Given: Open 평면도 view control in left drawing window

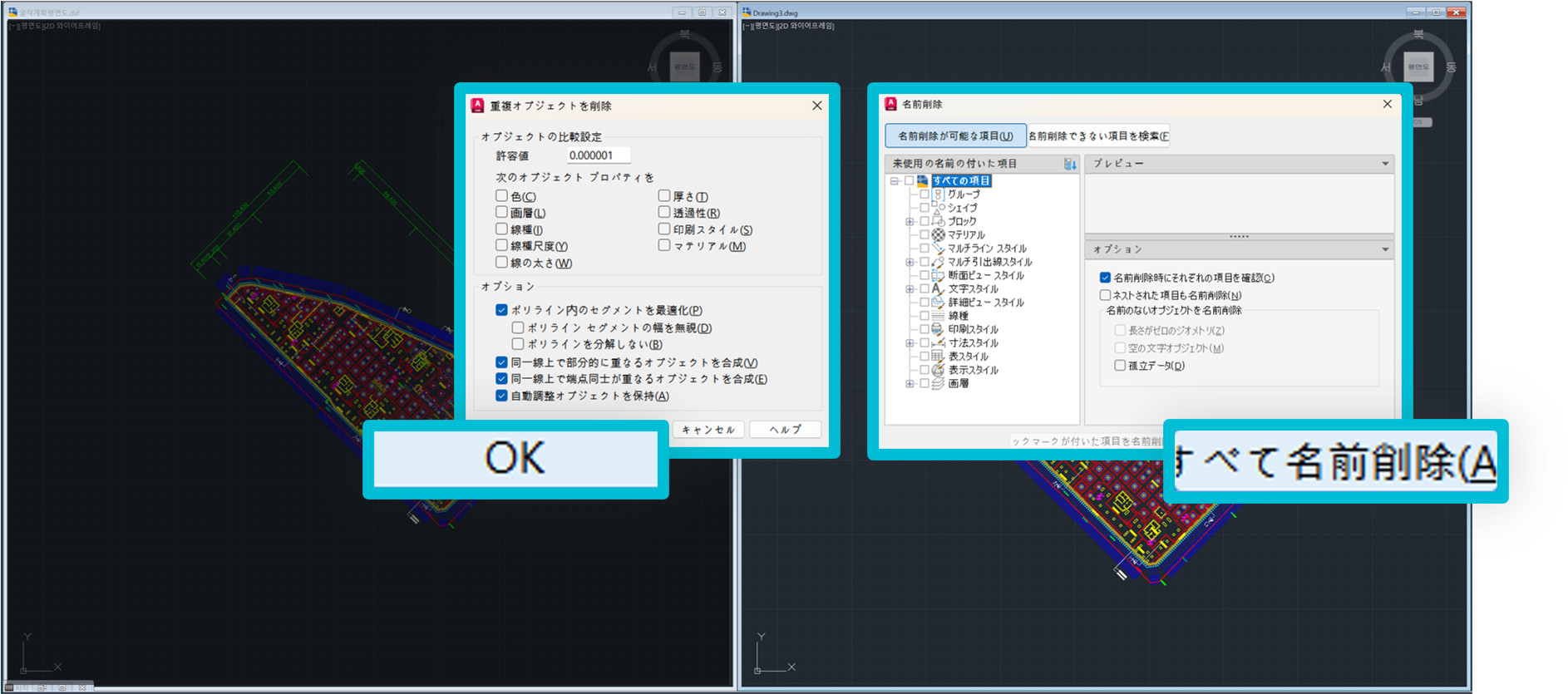Looking at the screenshot, I should 31,26.
